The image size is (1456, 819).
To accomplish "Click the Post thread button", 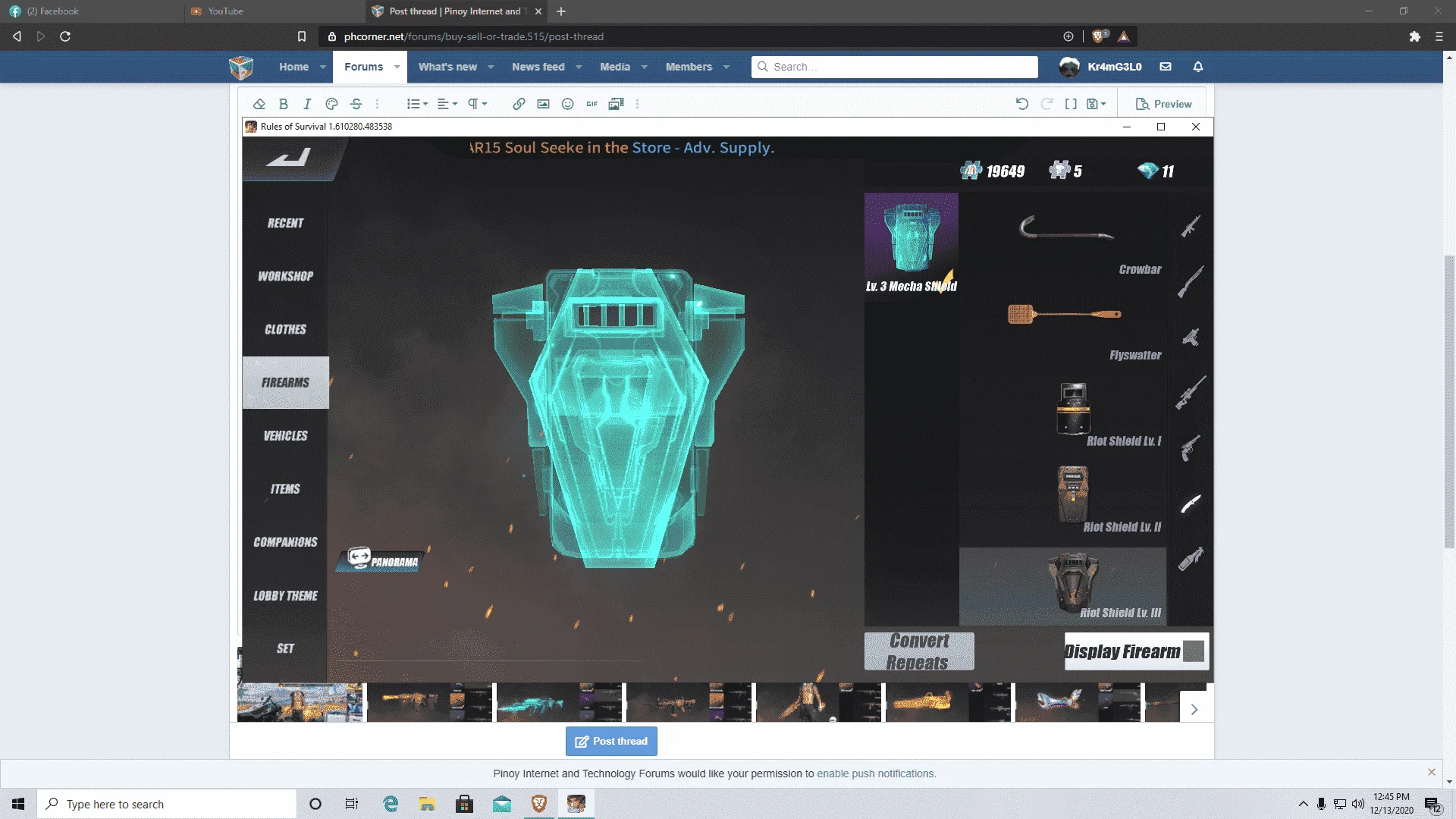I will [611, 741].
